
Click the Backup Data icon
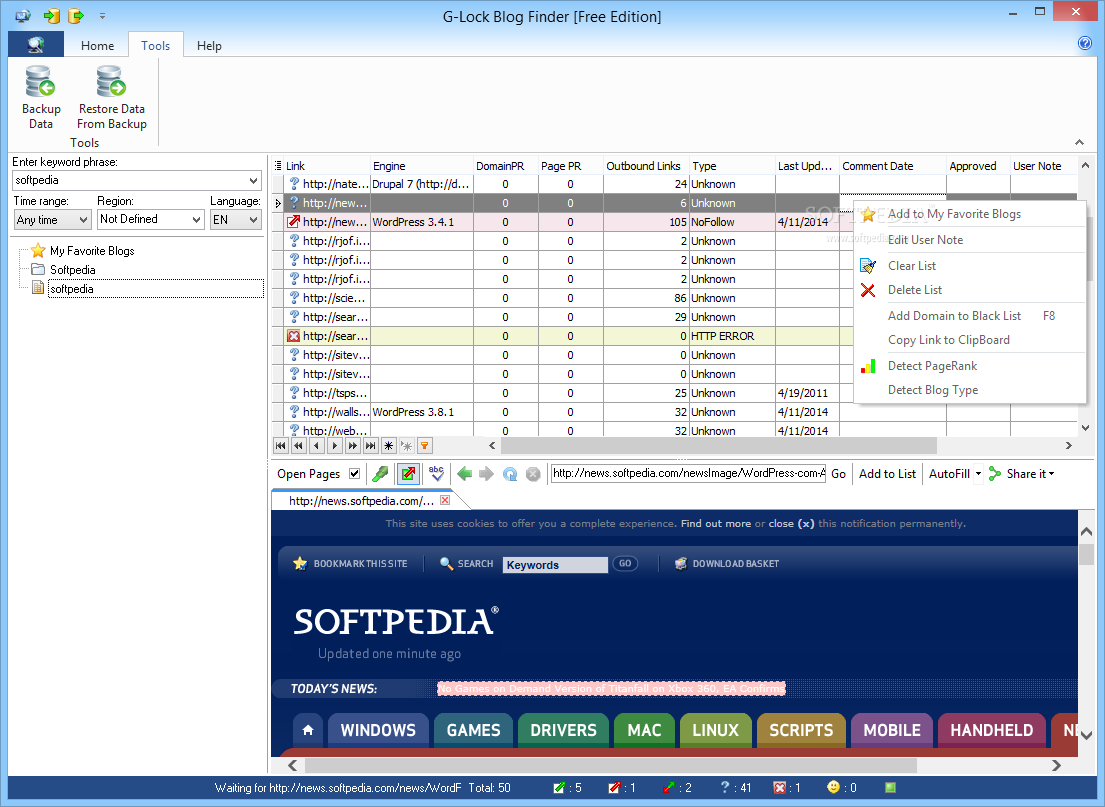tap(41, 97)
